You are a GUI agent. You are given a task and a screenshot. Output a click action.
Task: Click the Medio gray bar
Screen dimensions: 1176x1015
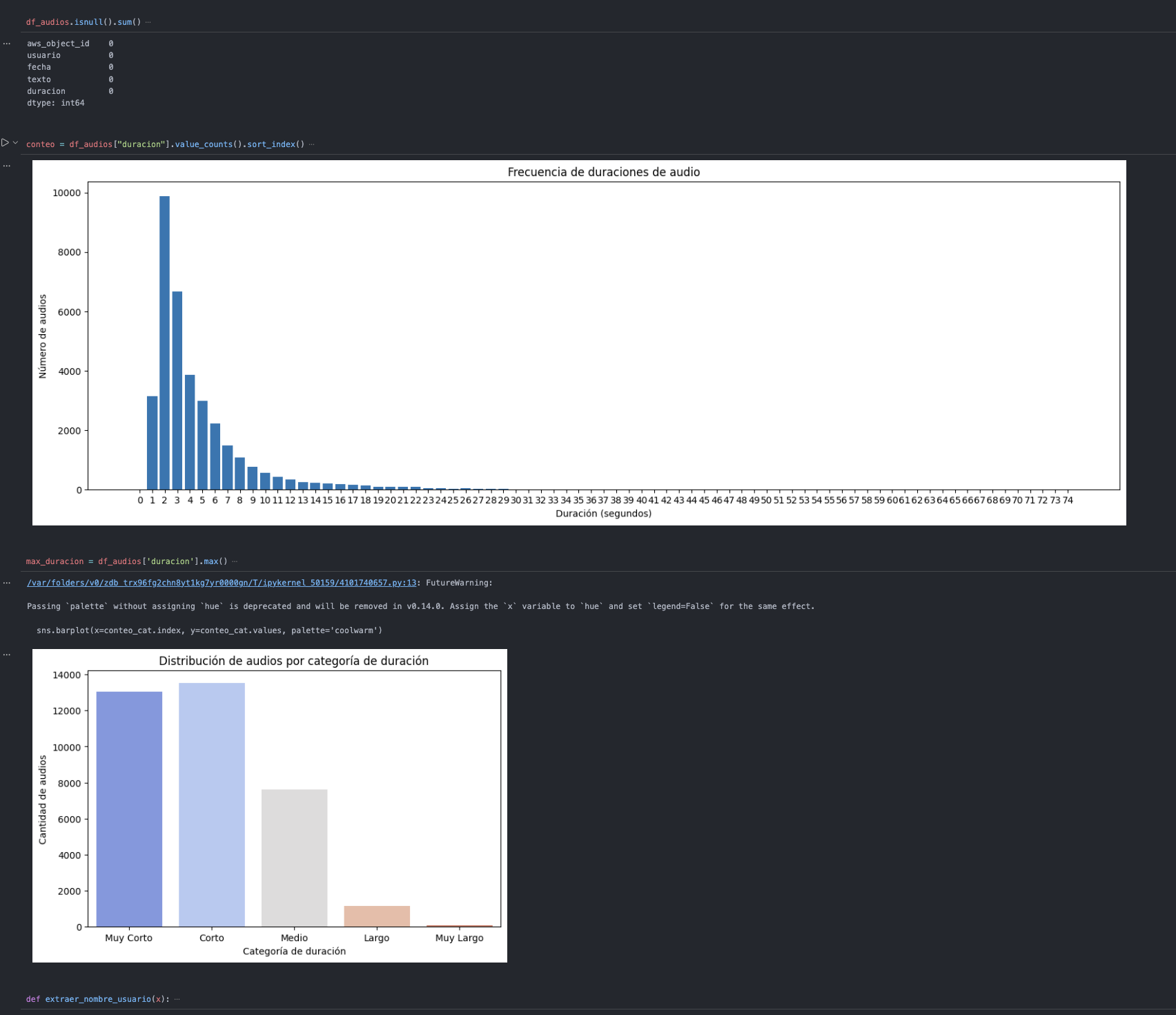(x=294, y=858)
